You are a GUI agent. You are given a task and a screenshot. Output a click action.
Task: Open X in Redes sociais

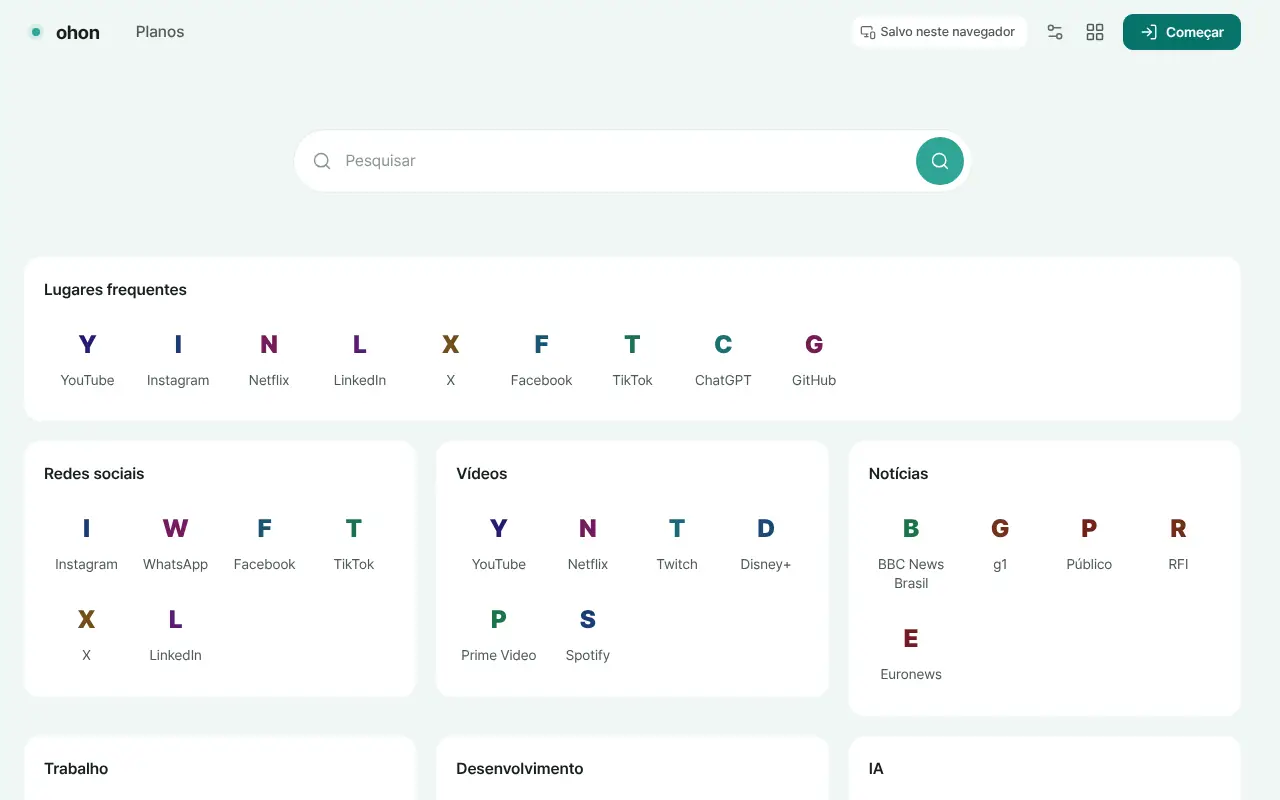pyautogui.click(x=86, y=635)
